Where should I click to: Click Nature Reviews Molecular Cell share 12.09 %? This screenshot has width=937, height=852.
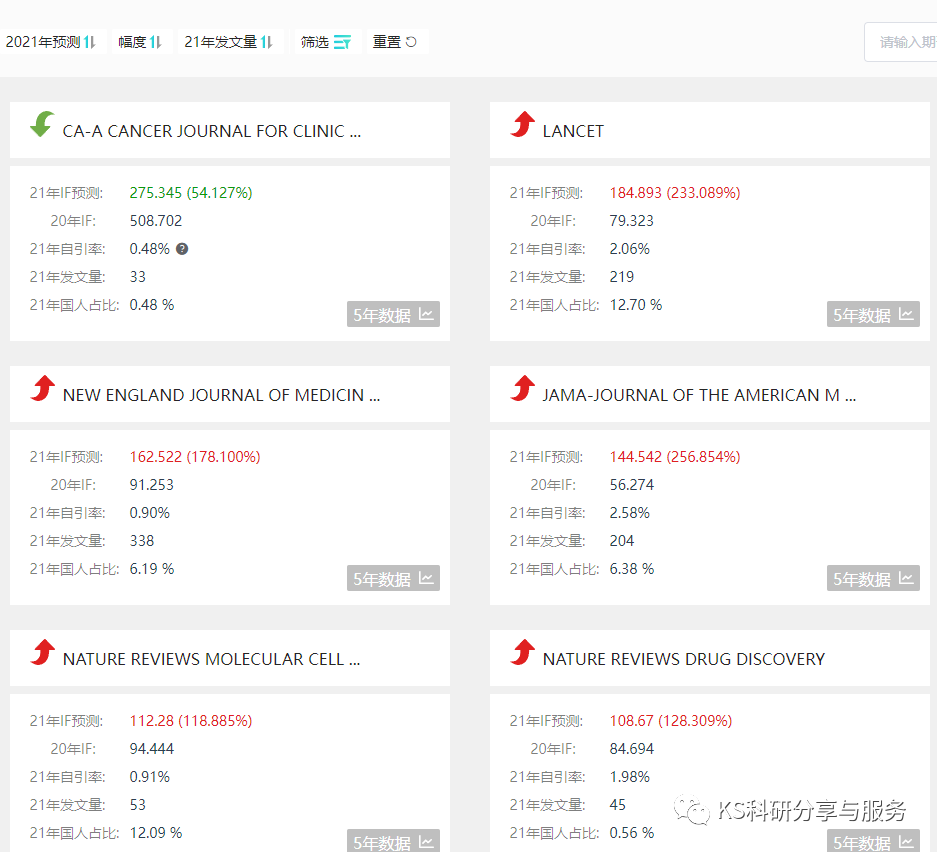point(155,833)
